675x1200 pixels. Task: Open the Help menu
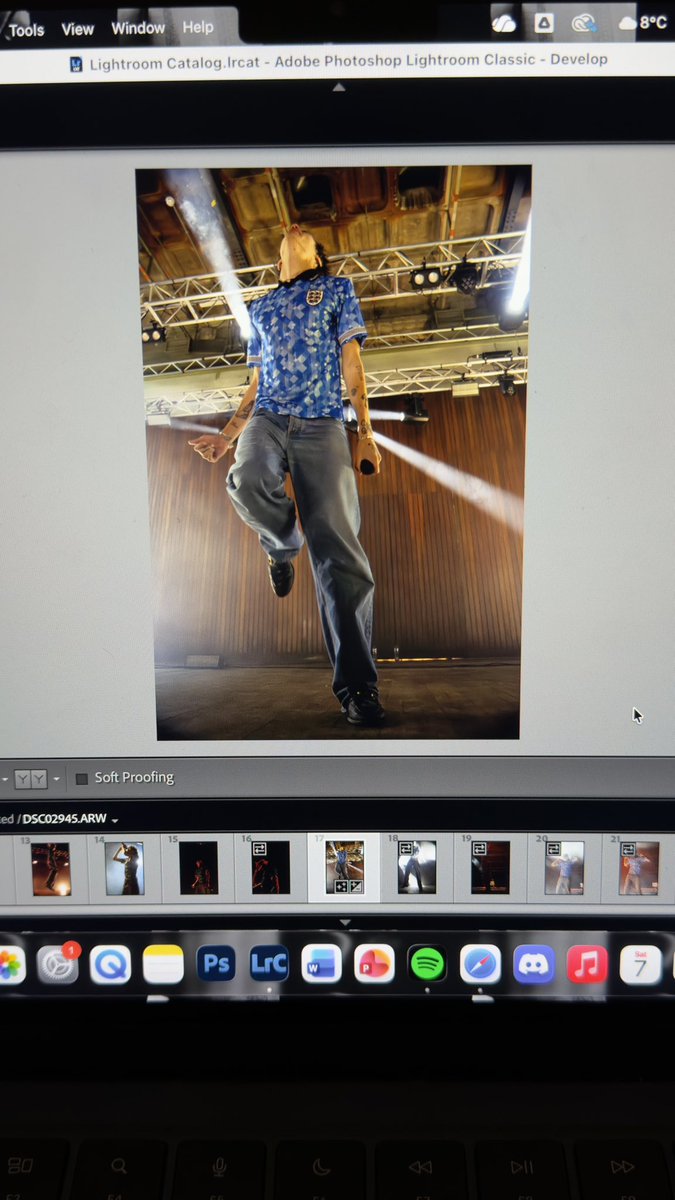198,27
